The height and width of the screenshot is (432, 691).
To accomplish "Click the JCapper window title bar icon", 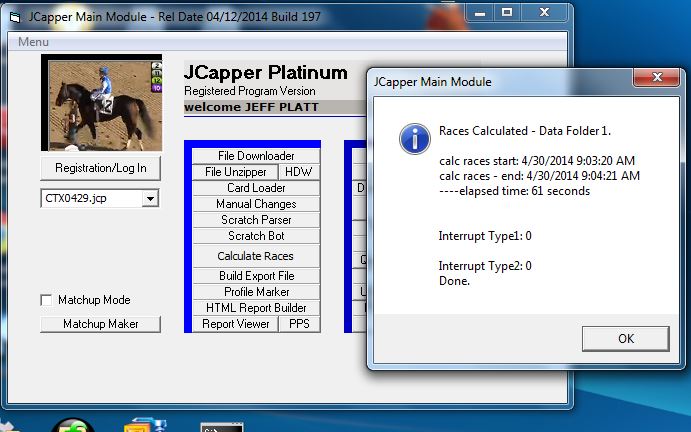I will pyautogui.click(x=15, y=17).
